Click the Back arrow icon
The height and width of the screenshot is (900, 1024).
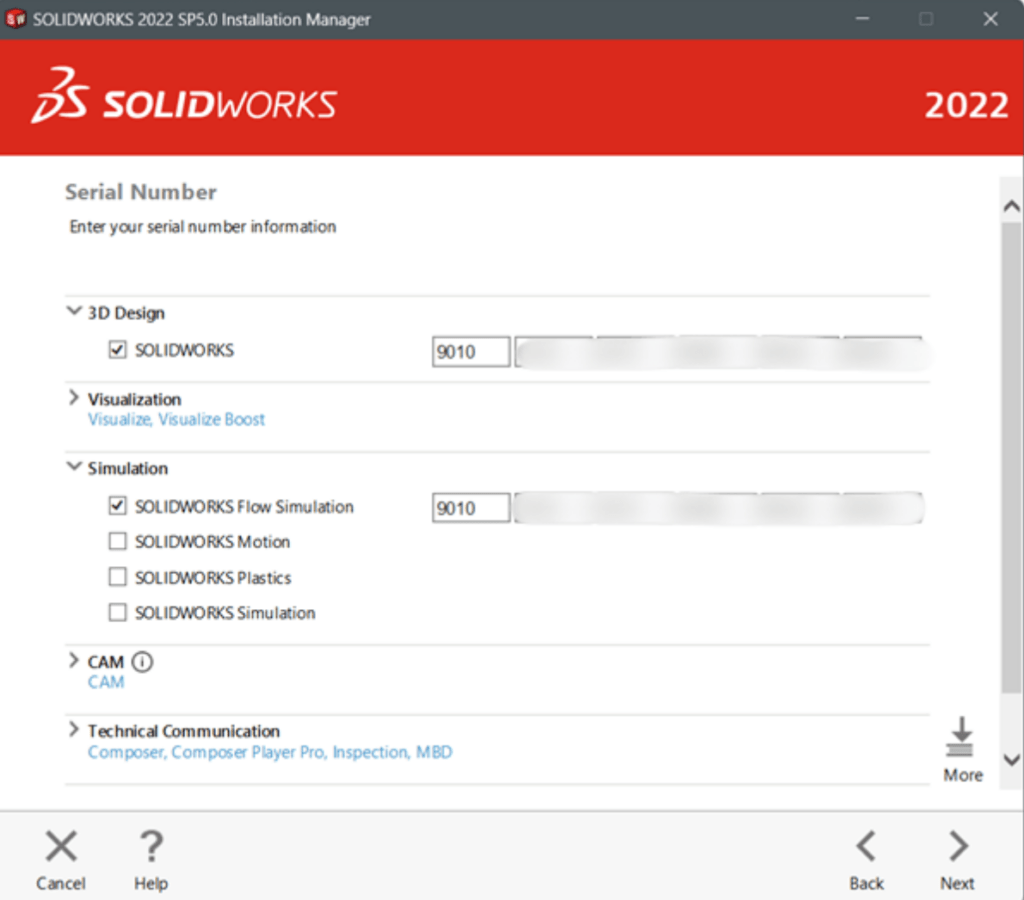pyautogui.click(x=866, y=845)
